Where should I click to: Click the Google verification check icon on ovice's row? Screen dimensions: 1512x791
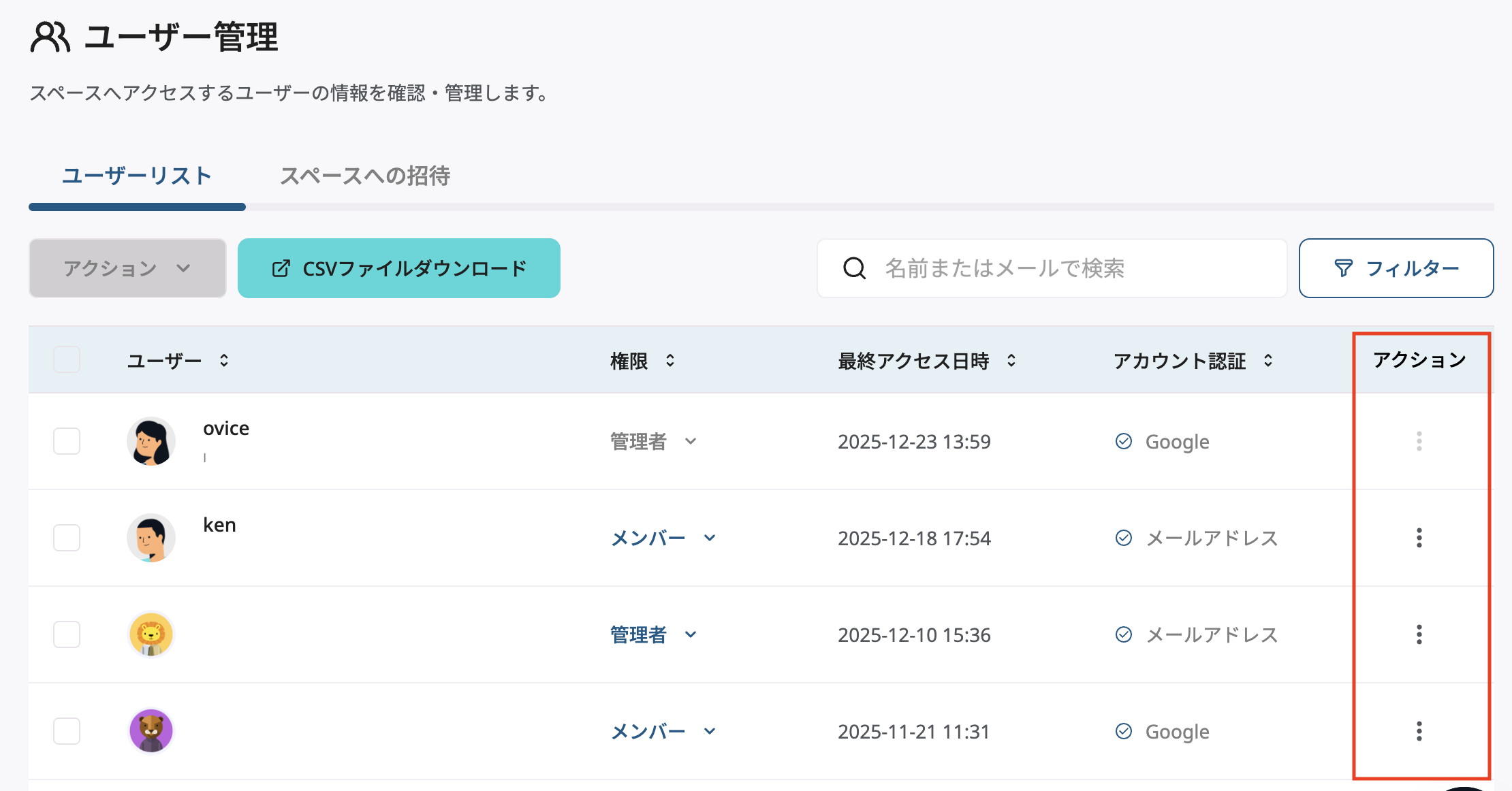click(1123, 441)
